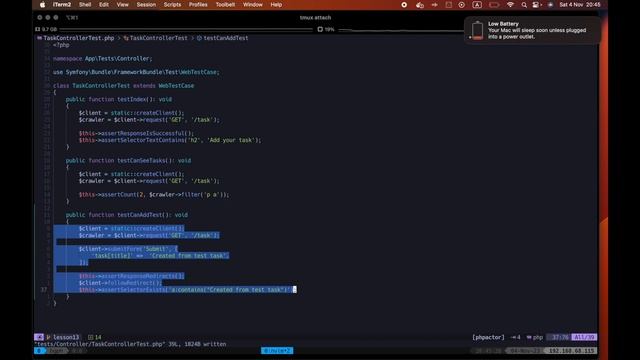Click the battery icon in the notification

coord(477,31)
